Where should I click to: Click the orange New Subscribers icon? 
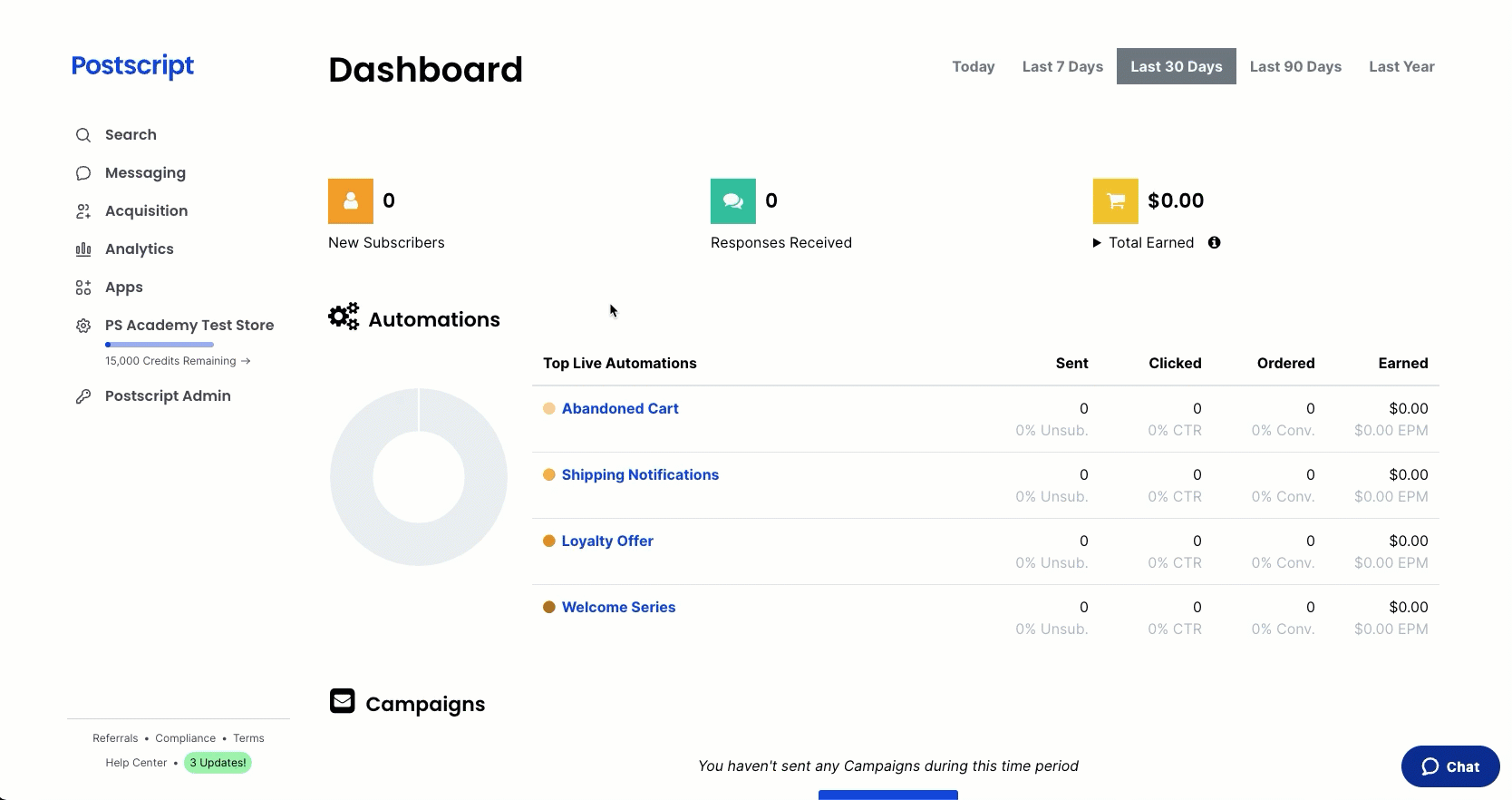click(351, 201)
